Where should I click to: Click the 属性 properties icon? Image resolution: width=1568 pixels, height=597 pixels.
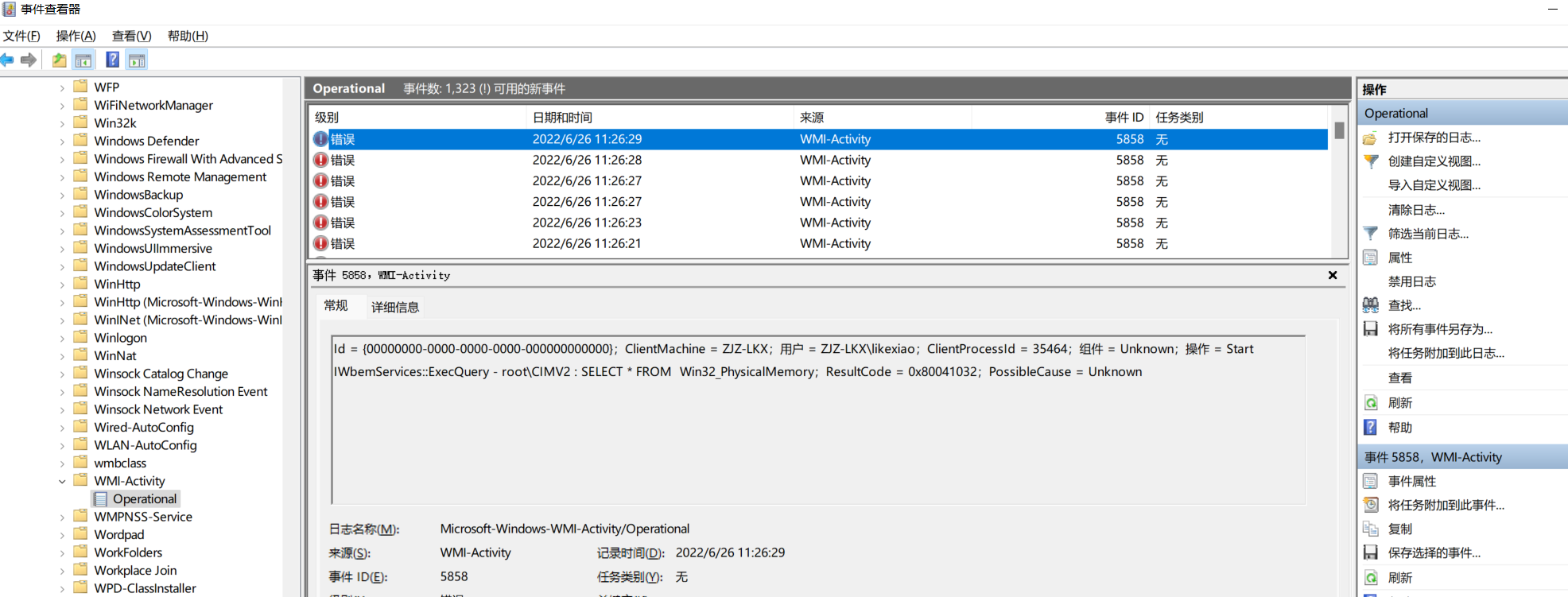click(1370, 258)
